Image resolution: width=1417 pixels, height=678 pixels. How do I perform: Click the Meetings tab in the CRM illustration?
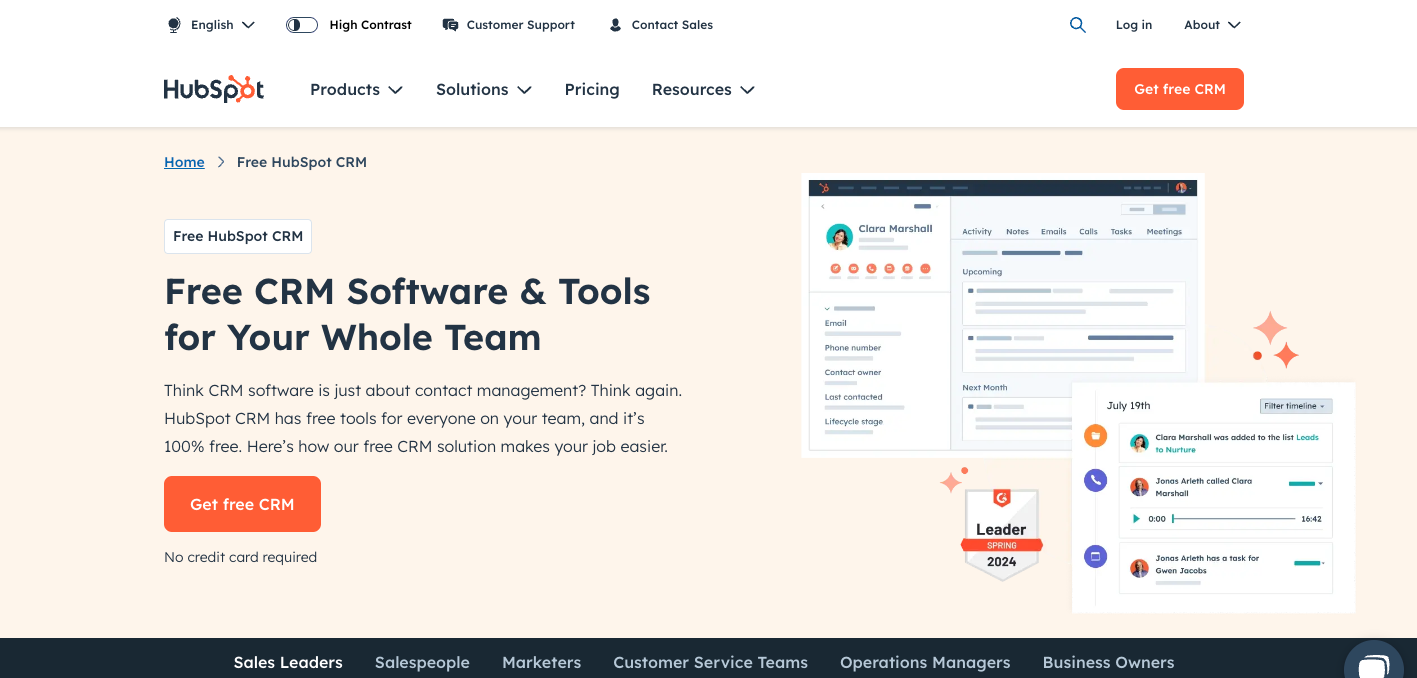tap(1164, 232)
